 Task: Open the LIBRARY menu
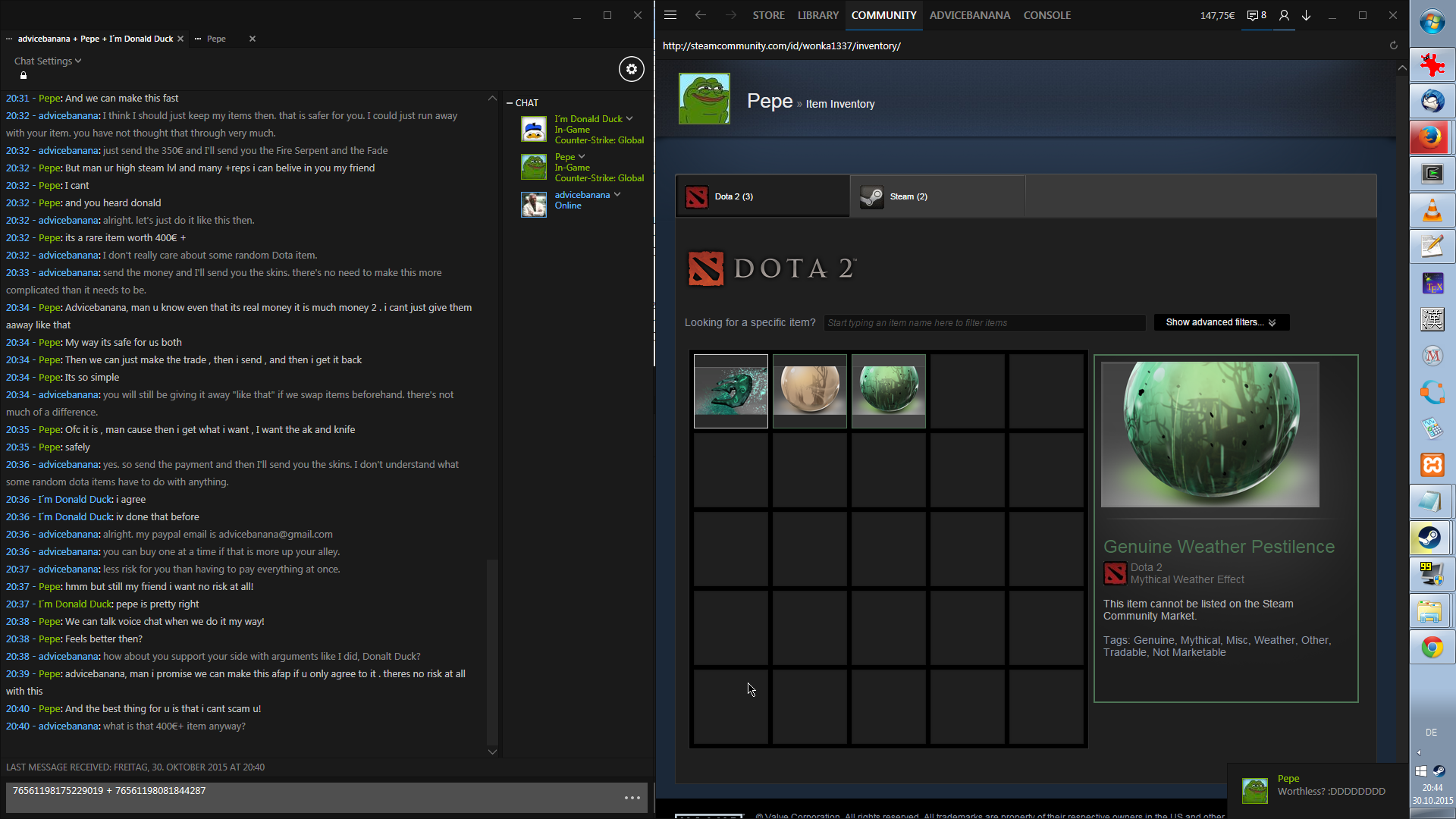pos(817,15)
